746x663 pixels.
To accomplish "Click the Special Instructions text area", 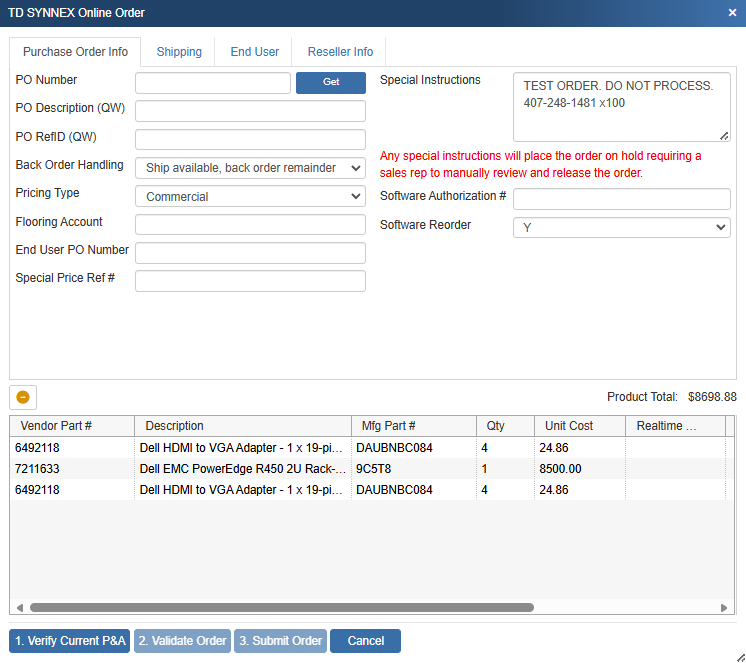I will tap(621, 107).
